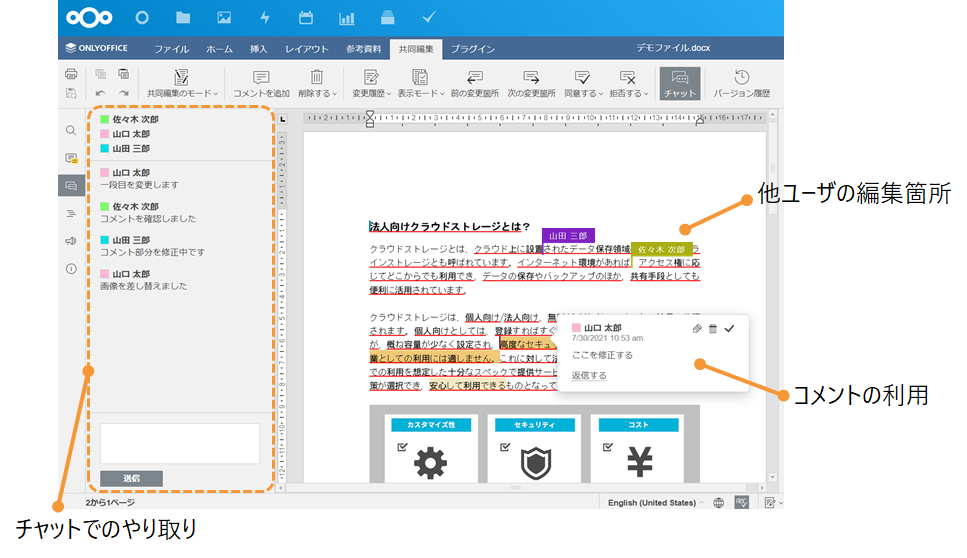This screenshot has height=558, width=967.
Task: Click the document language globe icon
Action: pyautogui.click(x=718, y=503)
